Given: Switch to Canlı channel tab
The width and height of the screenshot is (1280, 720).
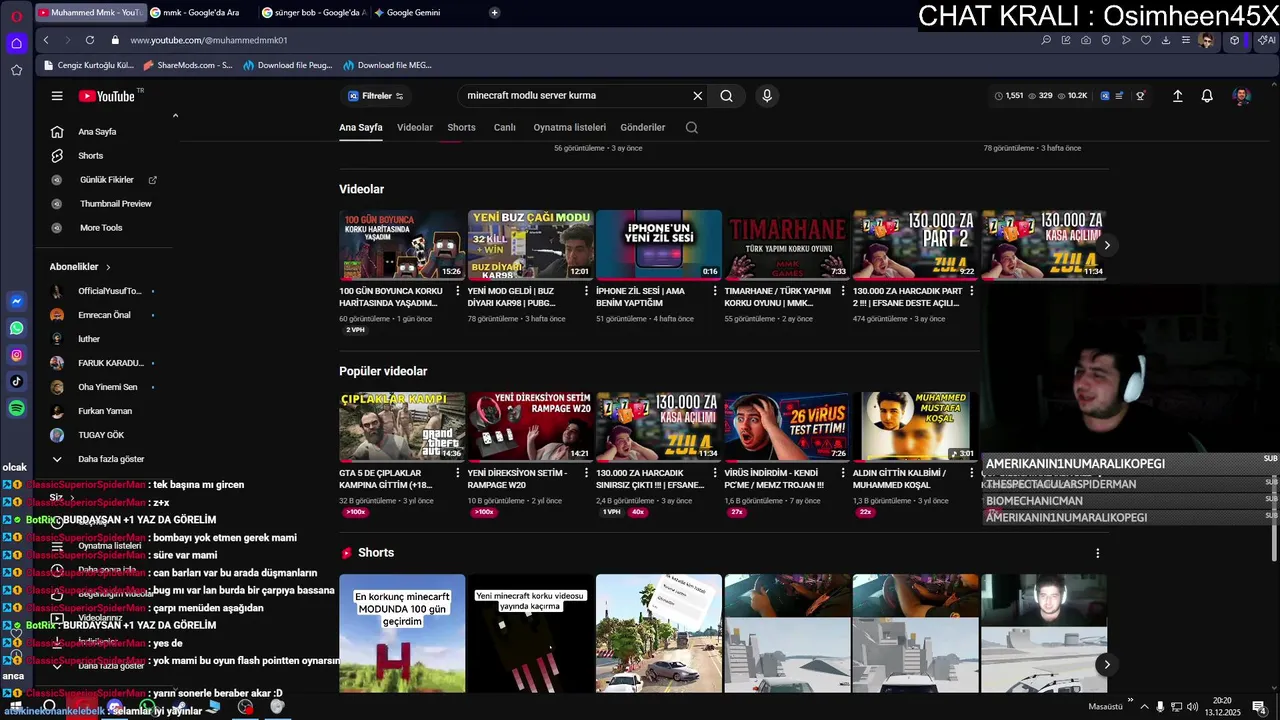Looking at the screenshot, I should tap(505, 128).
